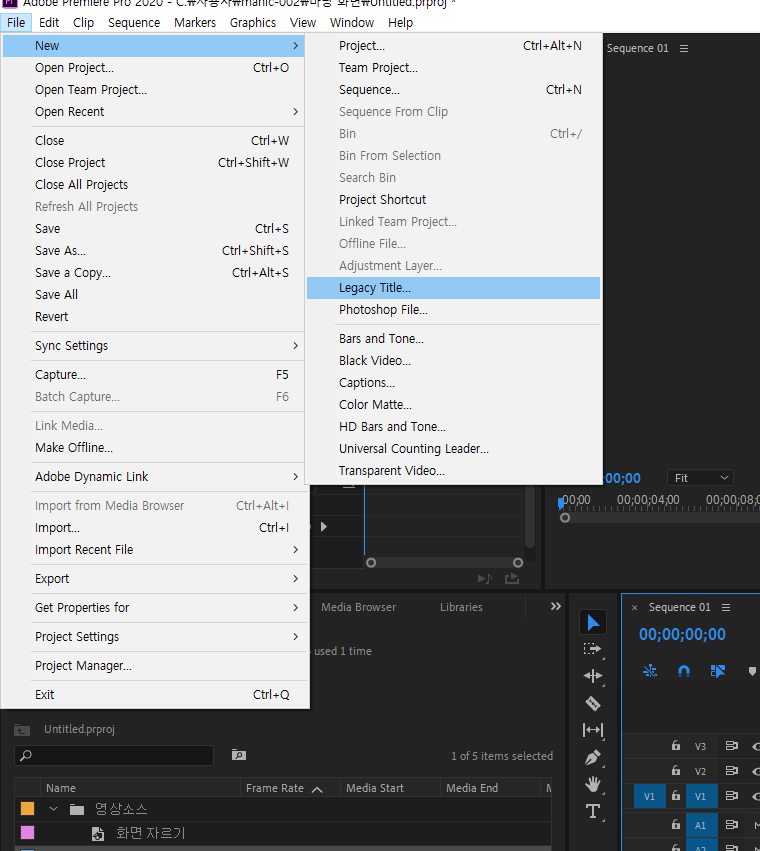Click the project panel search field
This screenshot has width=760, height=851.
click(x=114, y=755)
